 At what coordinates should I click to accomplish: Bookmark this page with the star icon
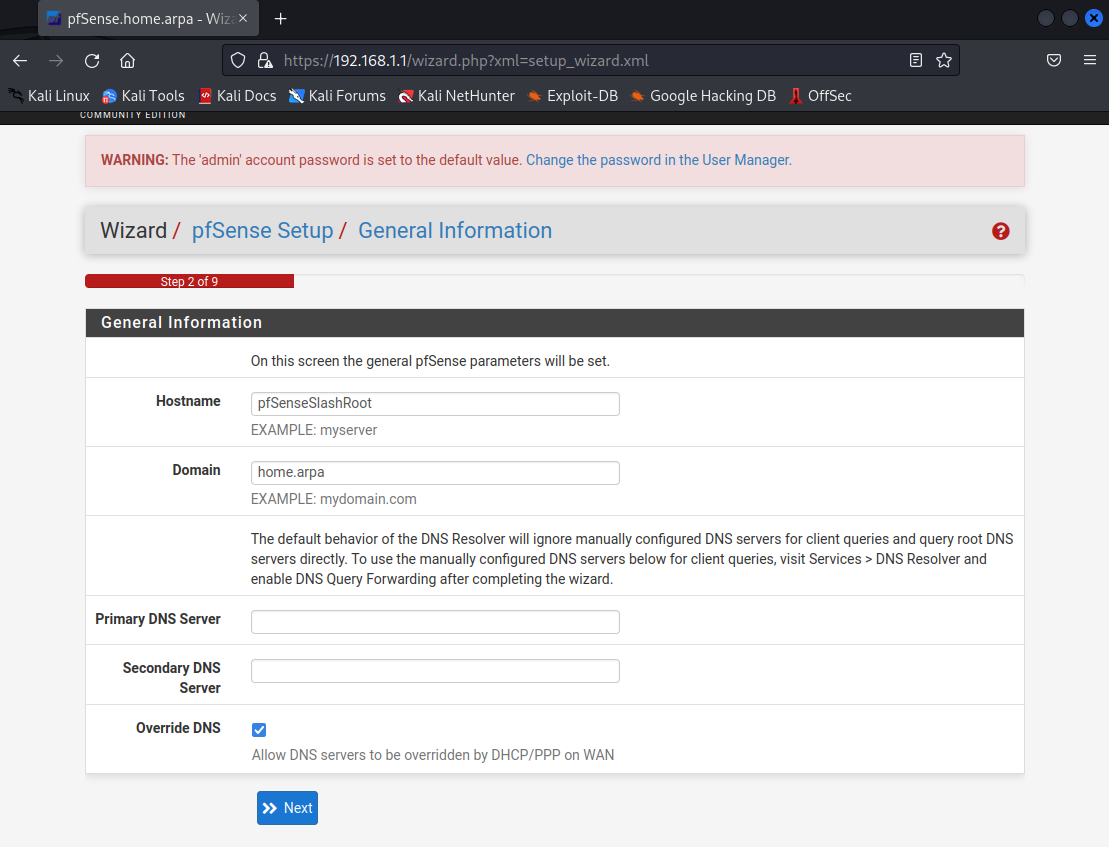coord(943,60)
